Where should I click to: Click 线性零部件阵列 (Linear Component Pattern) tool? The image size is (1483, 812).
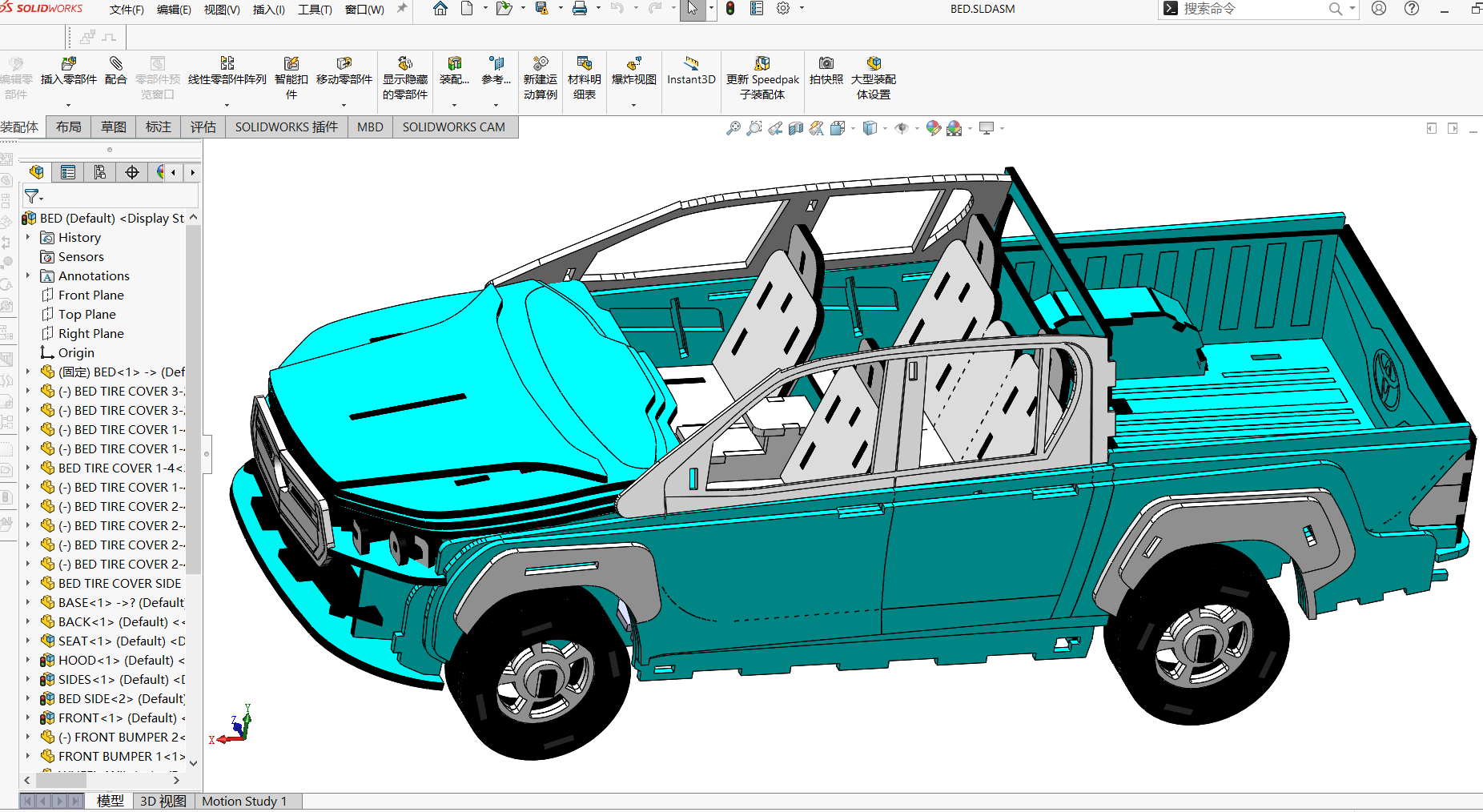tap(227, 71)
